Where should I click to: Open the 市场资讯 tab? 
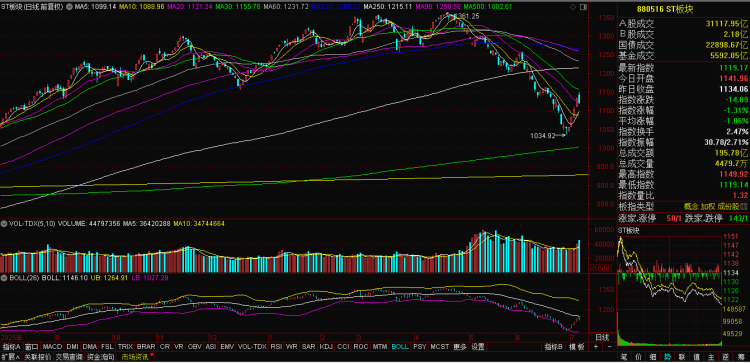[x=136, y=357]
